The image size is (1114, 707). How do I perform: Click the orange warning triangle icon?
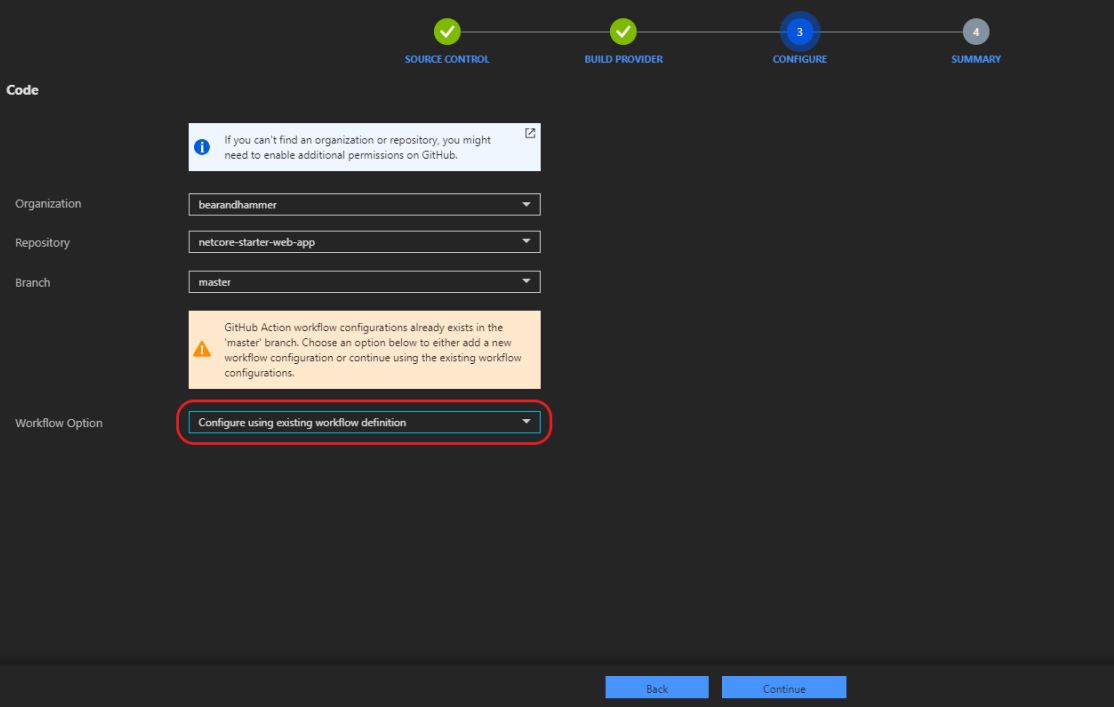(x=203, y=350)
